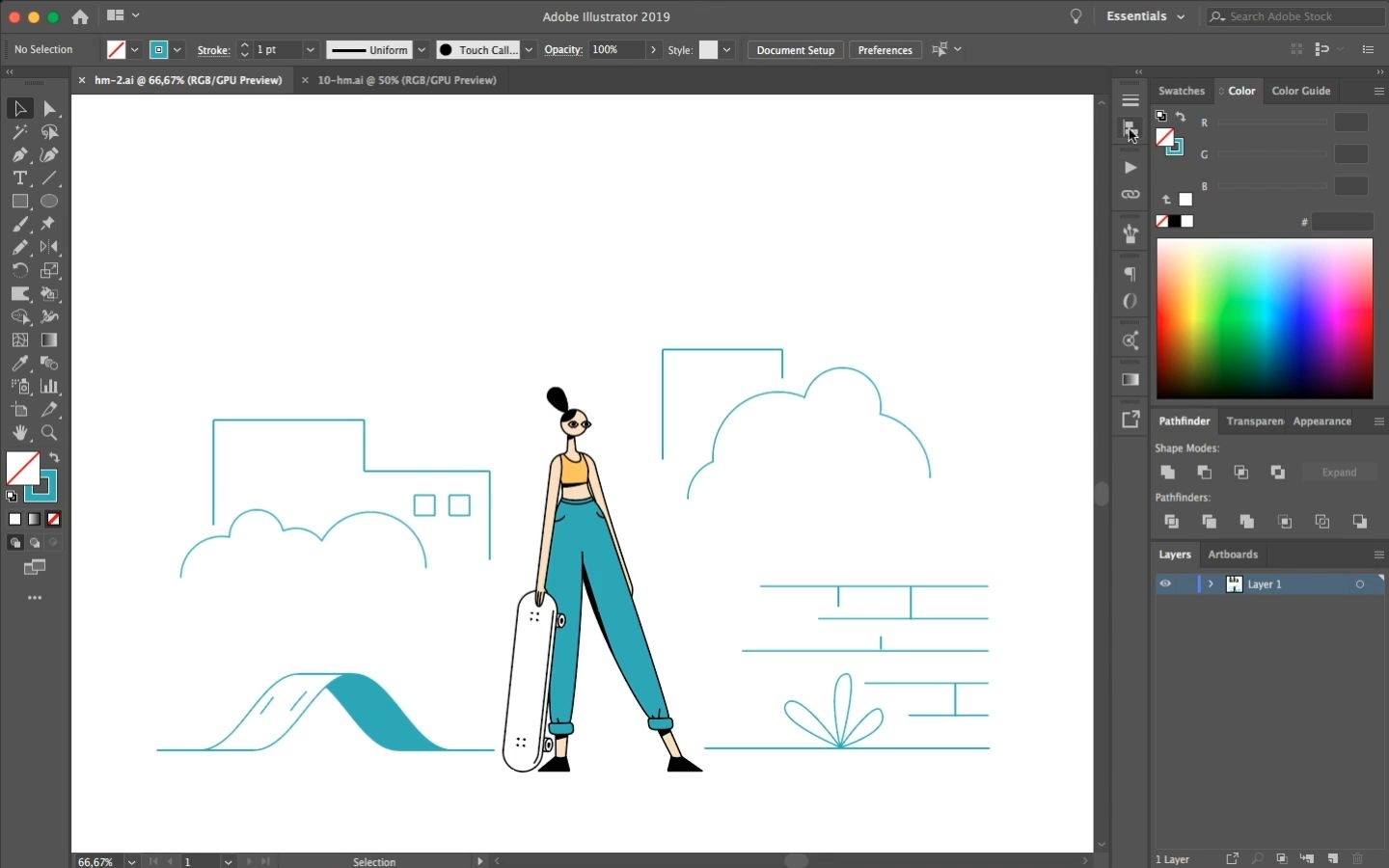Click the Minus Back pathfinder icon
This screenshot has width=1389, height=868.
pyautogui.click(x=1360, y=522)
